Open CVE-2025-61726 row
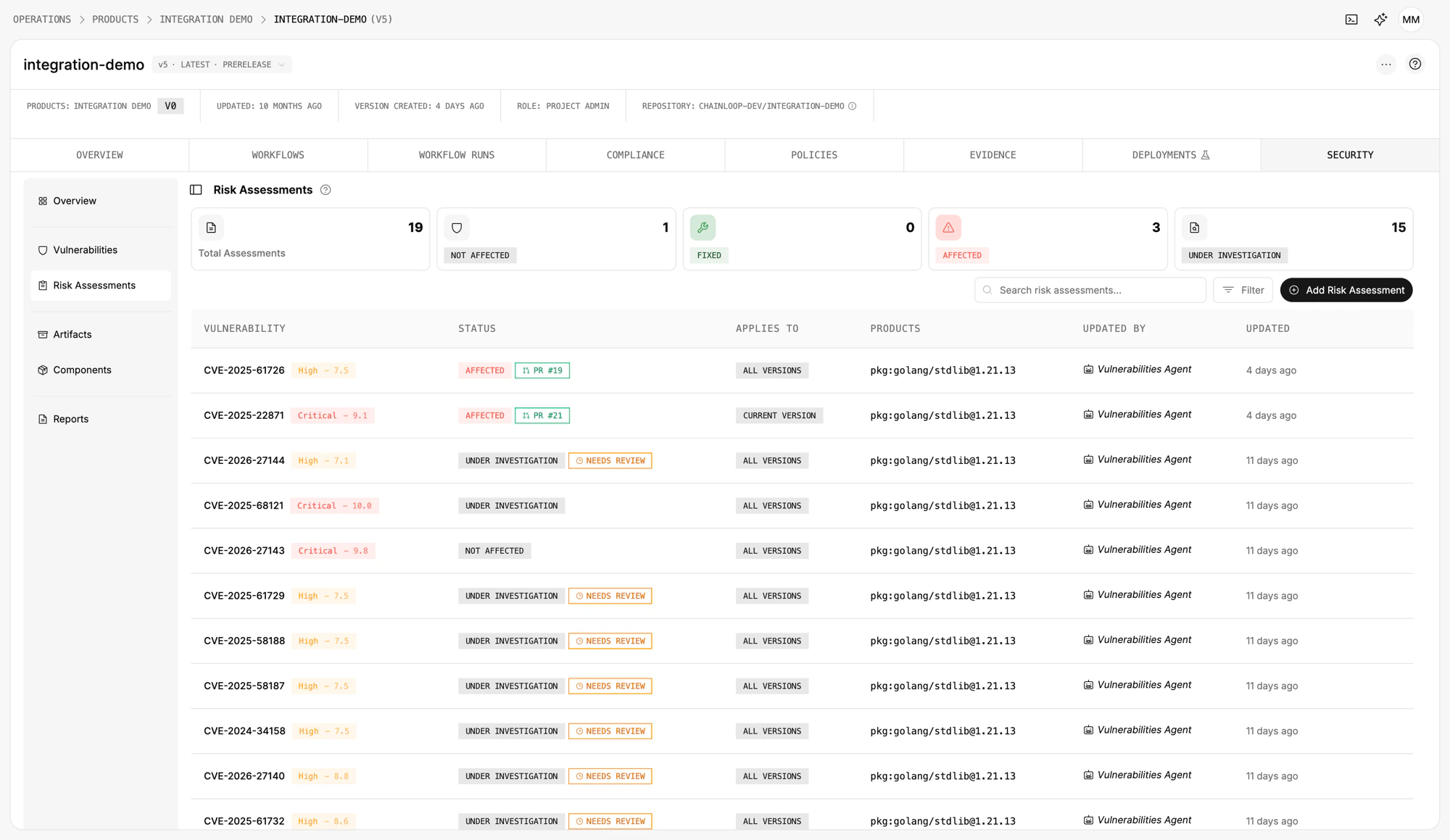Image resolution: width=1450 pixels, height=840 pixels. pos(802,370)
